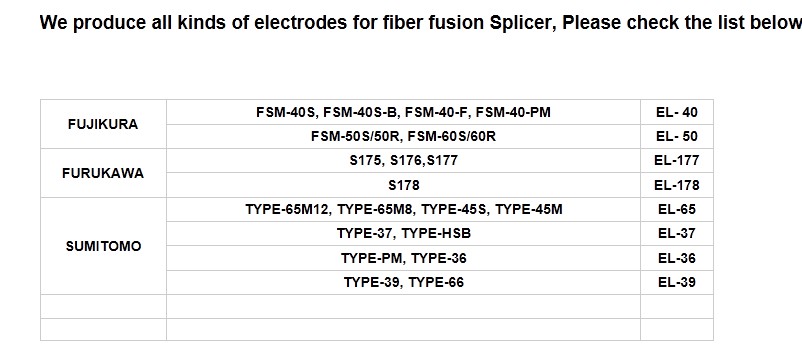Click the TYPE-39, TYPE-66 cell
Image resolution: width=802 pixels, height=362 pixels.
[x=403, y=282]
